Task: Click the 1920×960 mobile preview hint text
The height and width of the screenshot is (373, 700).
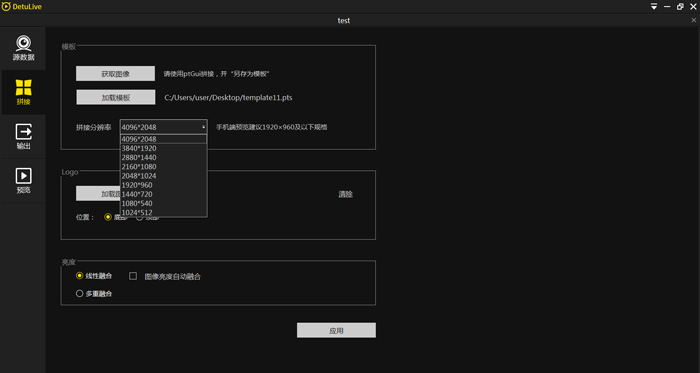Action: point(272,127)
